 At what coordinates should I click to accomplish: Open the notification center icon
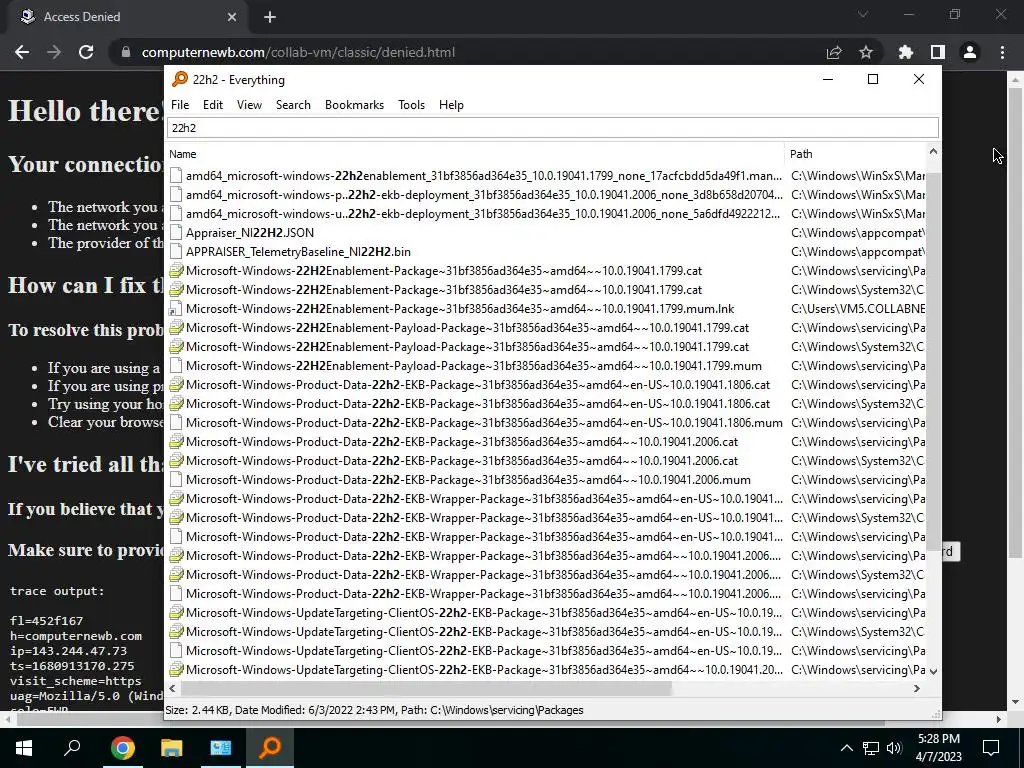991,748
